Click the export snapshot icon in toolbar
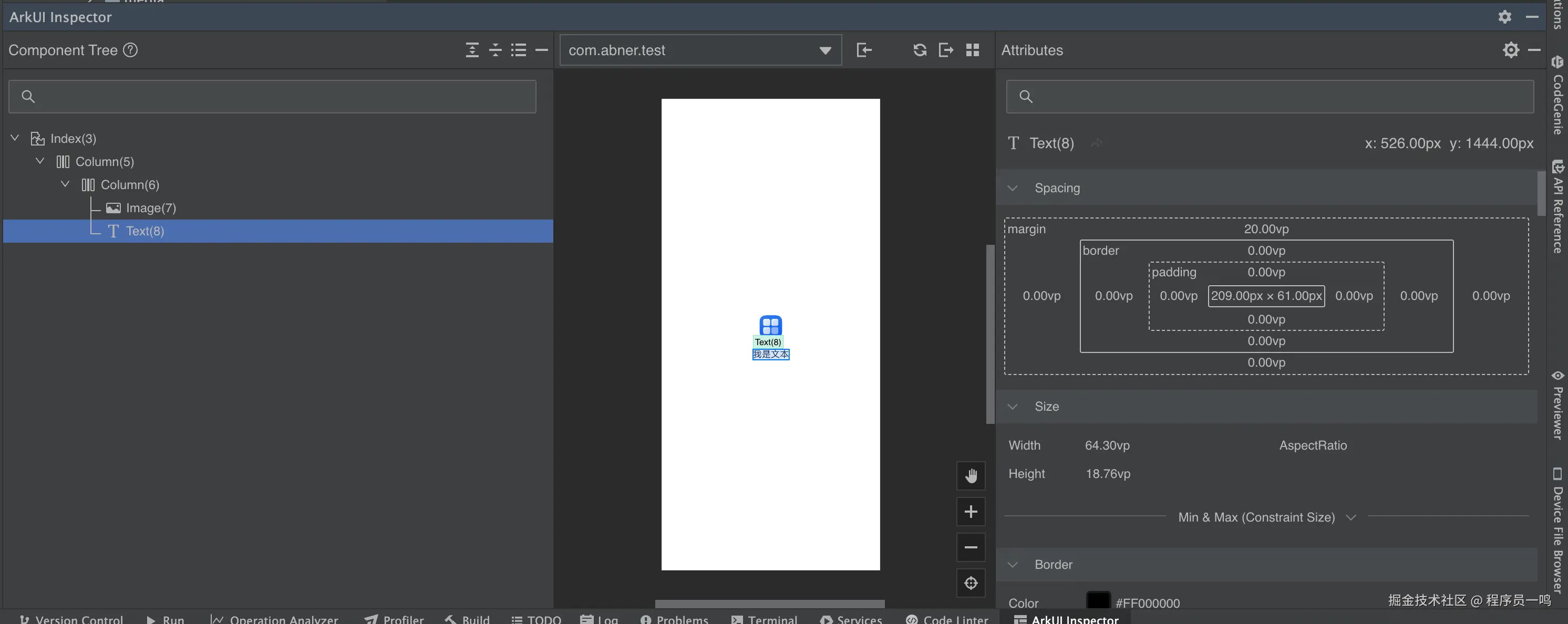This screenshot has height=624, width=1568. [946, 50]
